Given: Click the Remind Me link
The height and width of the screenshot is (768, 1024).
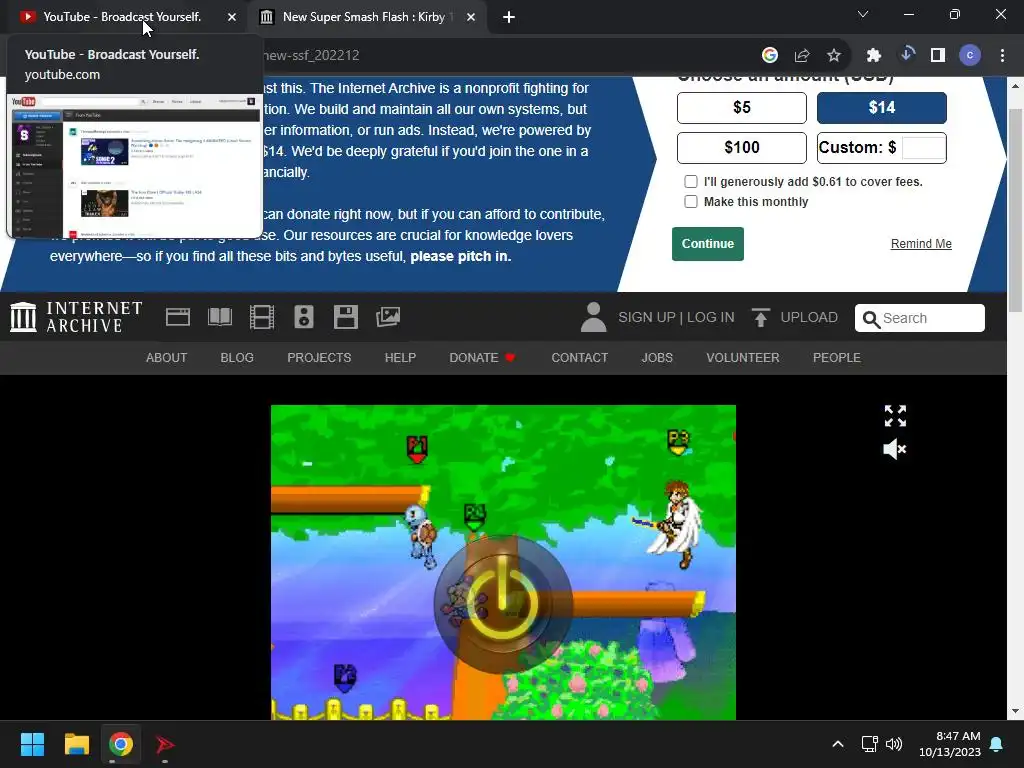Looking at the screenshot, I should 921,244.
